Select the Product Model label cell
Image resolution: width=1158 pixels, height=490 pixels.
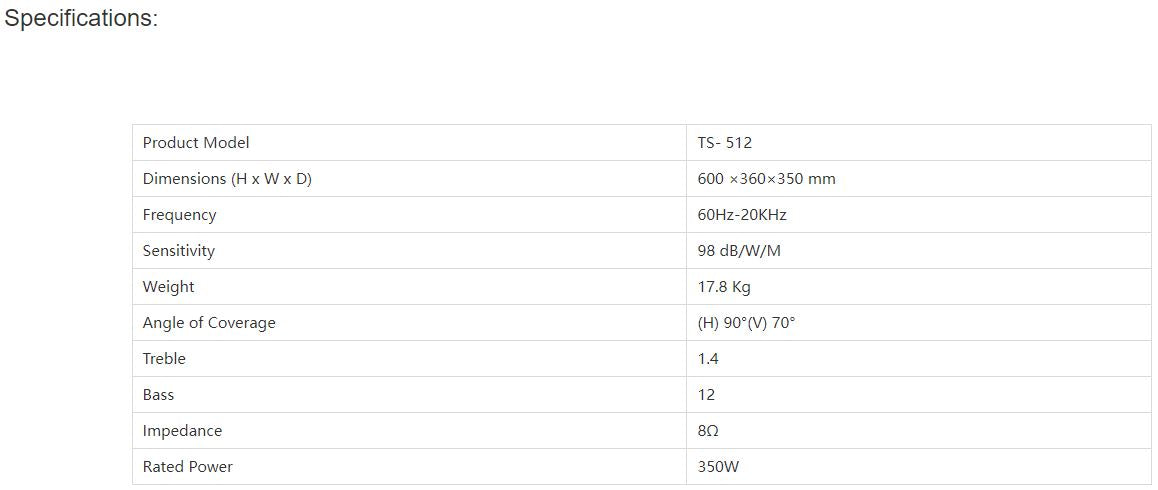pos(196,143)
